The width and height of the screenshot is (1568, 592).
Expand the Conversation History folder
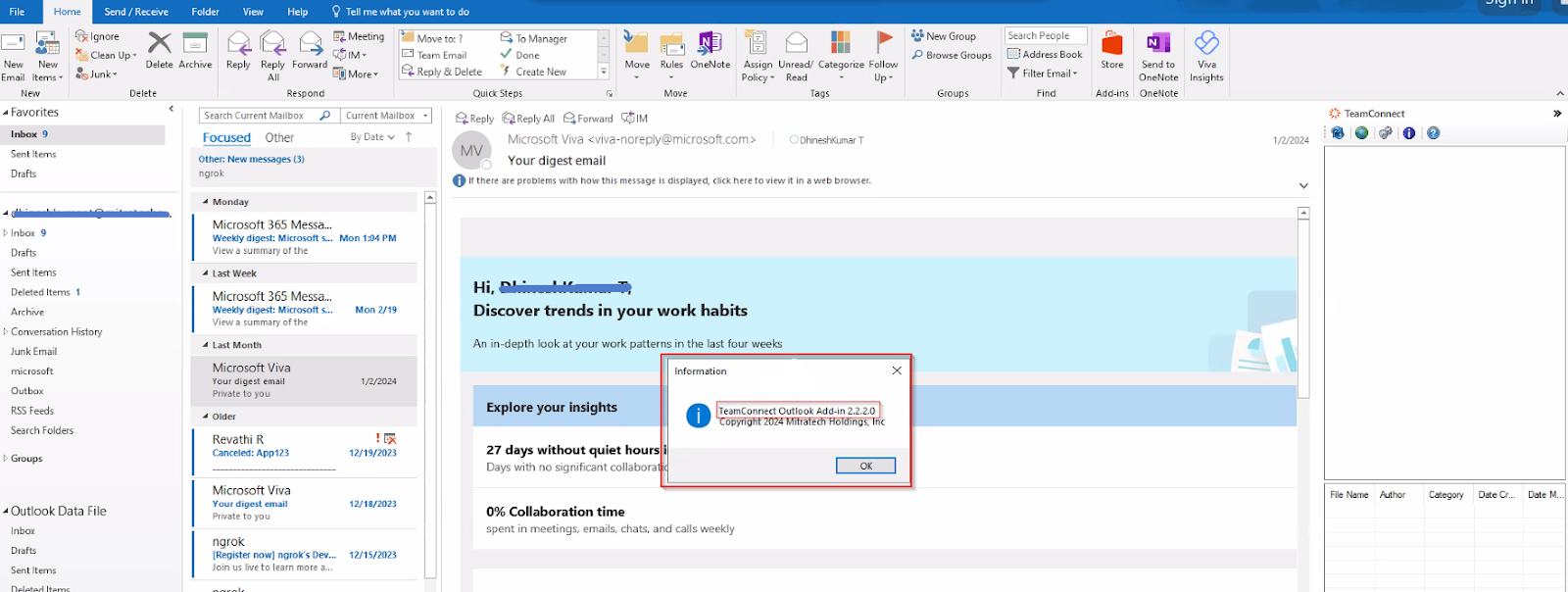(x=5, y=331)
